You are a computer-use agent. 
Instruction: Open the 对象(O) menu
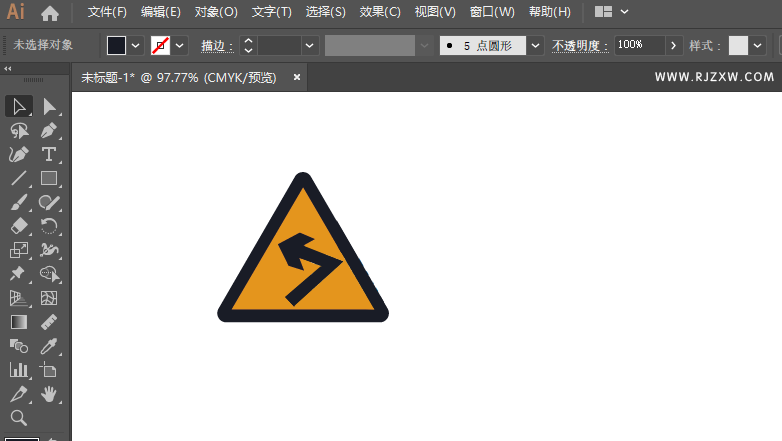coord(216,12)
